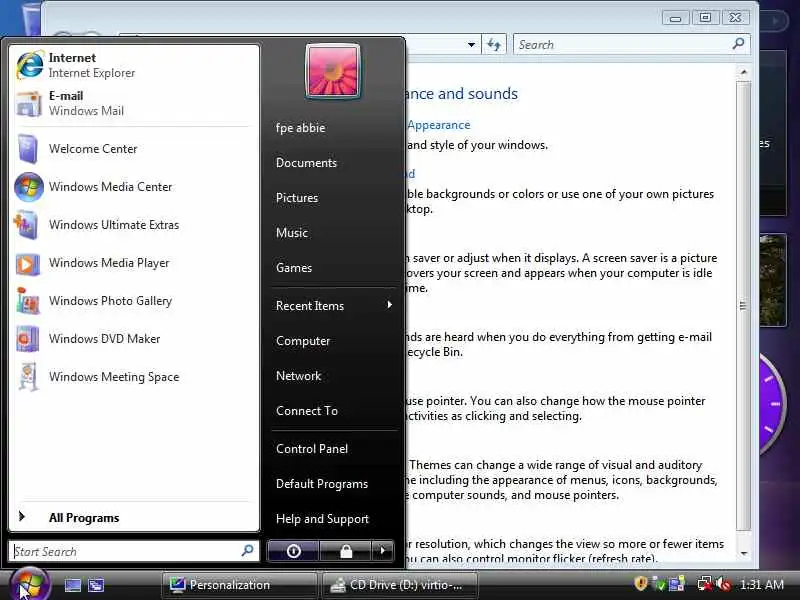Image resolution: width=800 pixels, height=600 pixels.
Task: Click the Start Search magnifier icon
Action: [x=247, y=551]
